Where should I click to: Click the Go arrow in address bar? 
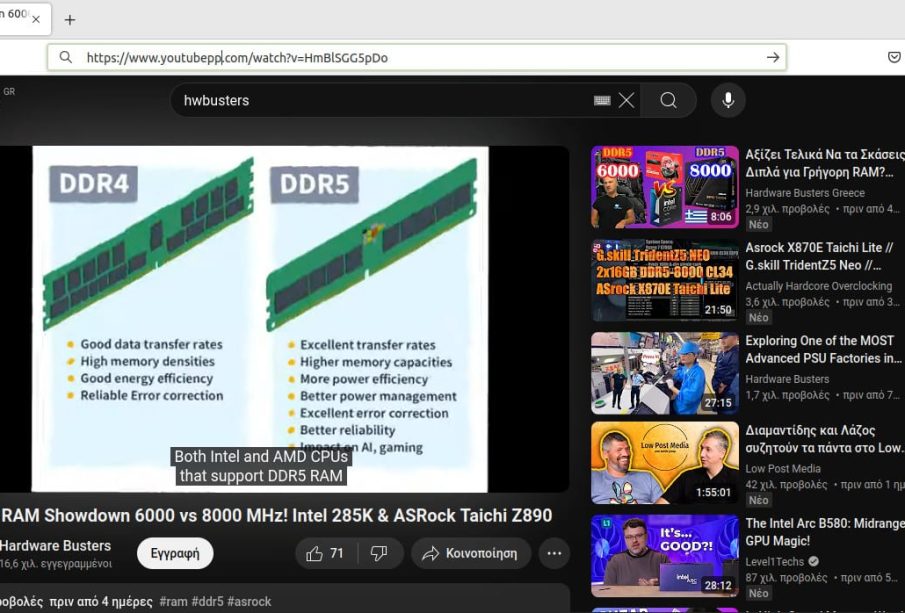click(772, 57)
